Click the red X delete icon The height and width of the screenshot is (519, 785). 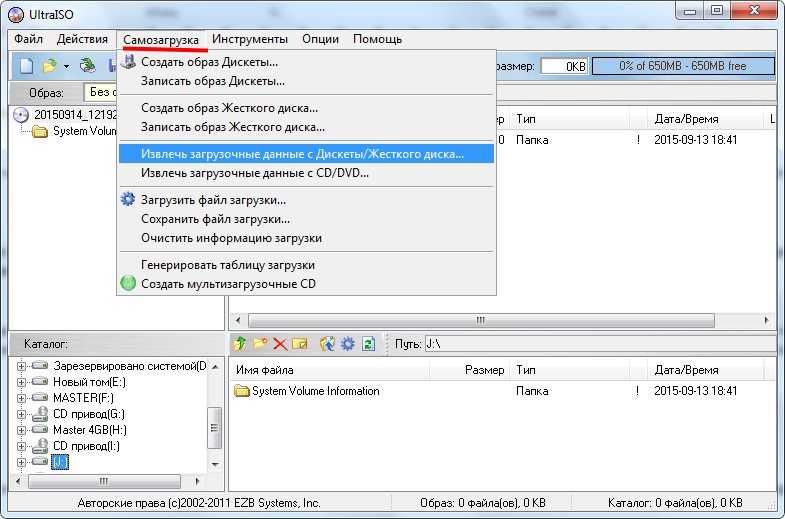pyautogui.click(x=280, y=344)
